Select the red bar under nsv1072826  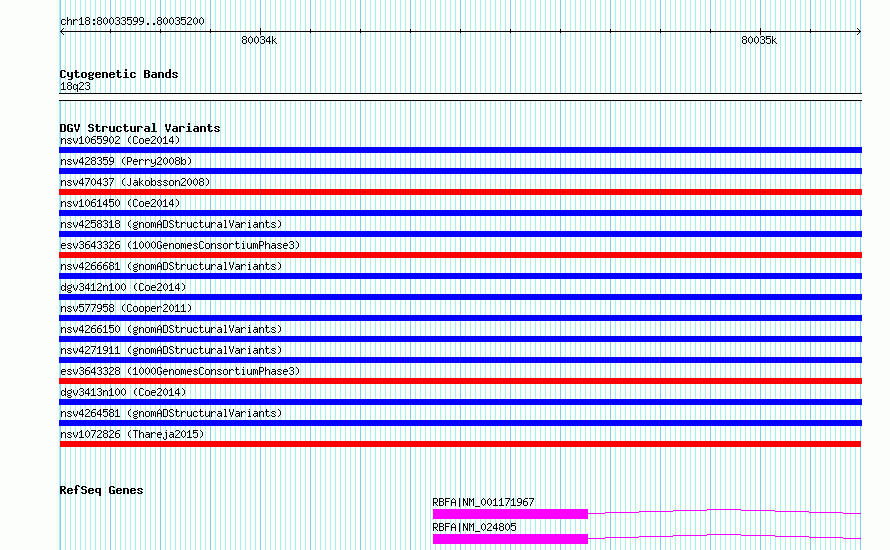point(460,444)
